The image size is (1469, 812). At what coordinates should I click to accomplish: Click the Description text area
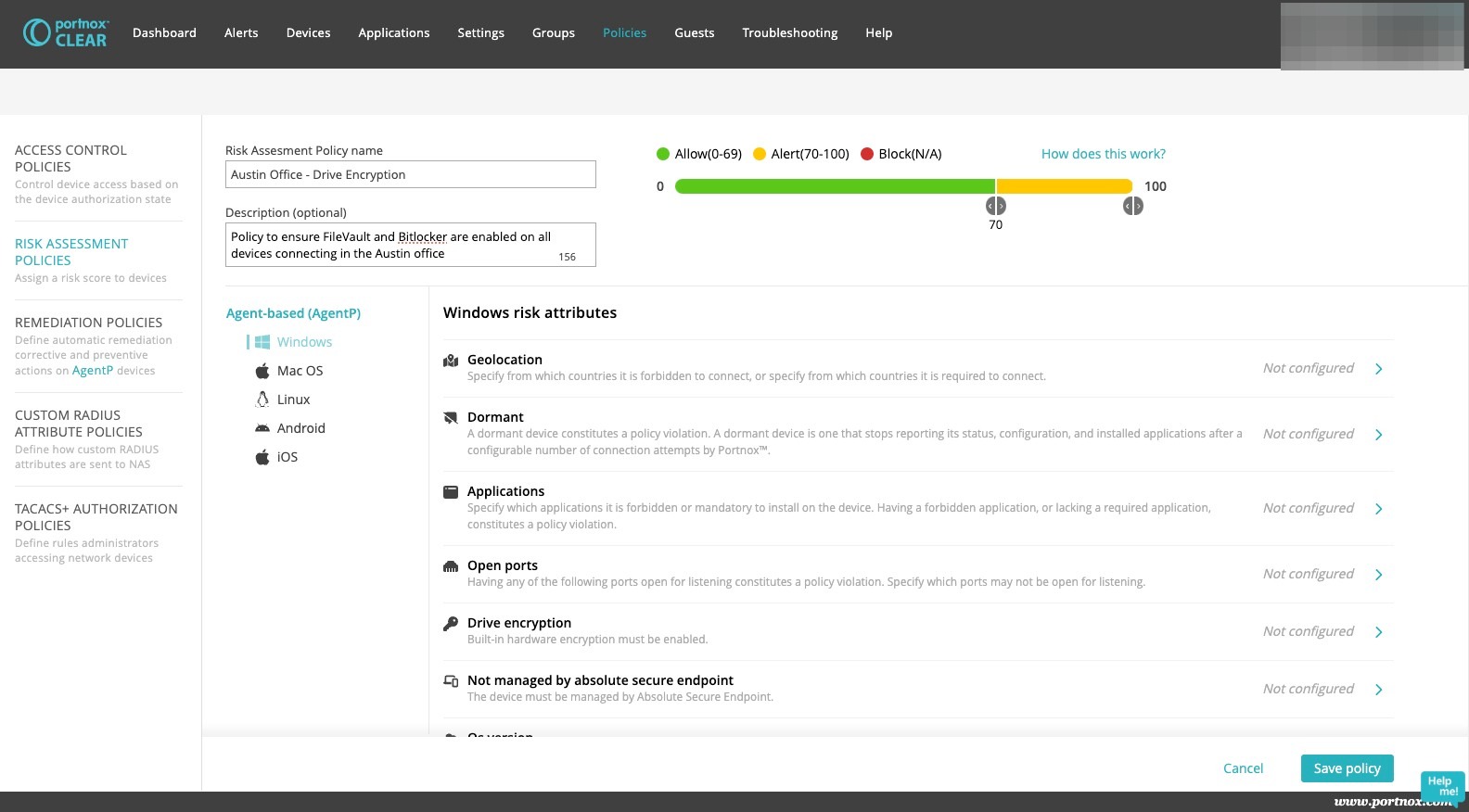(x=411, y=245)
